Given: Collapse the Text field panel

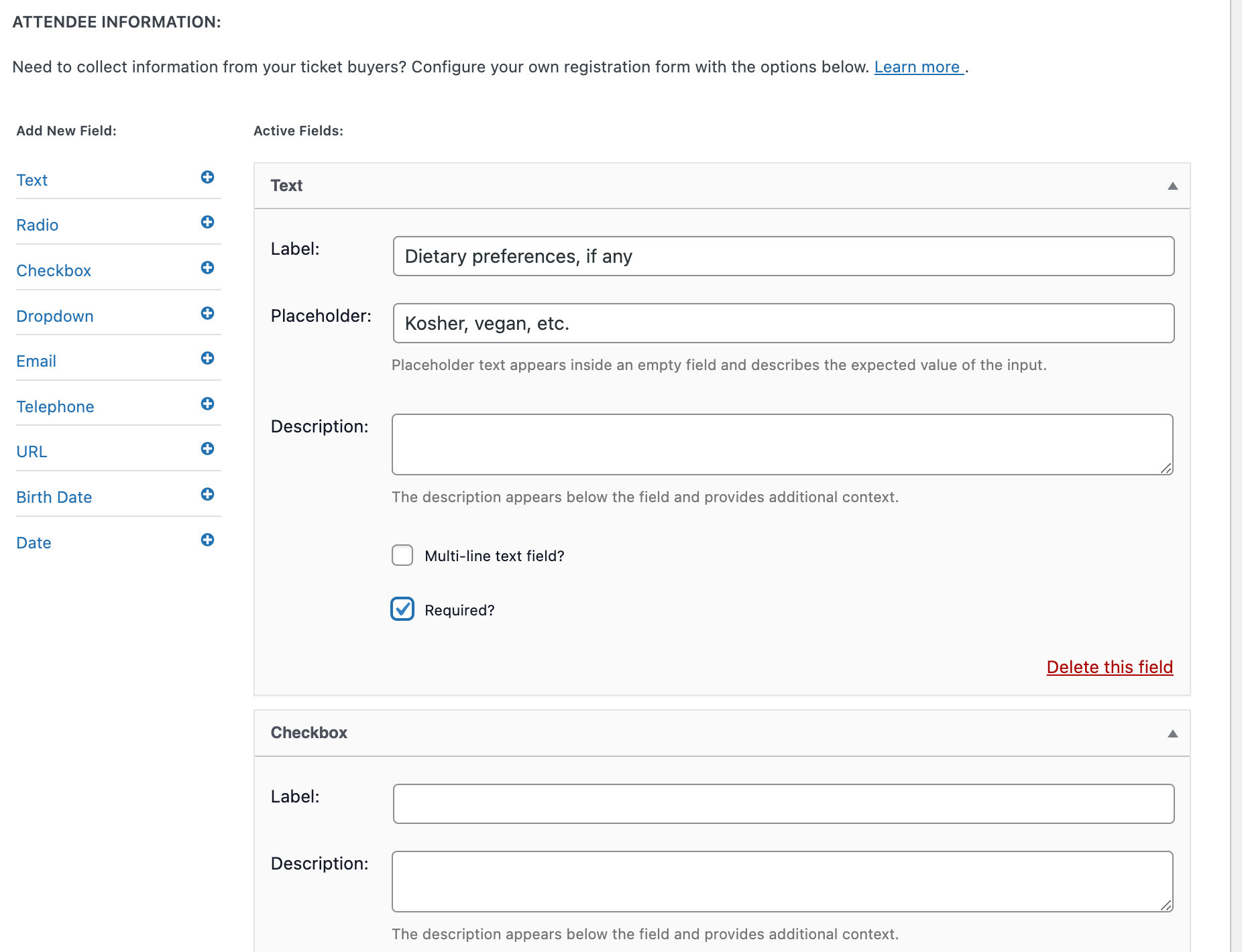Looking at the screenshot, I should point(1174,186).
